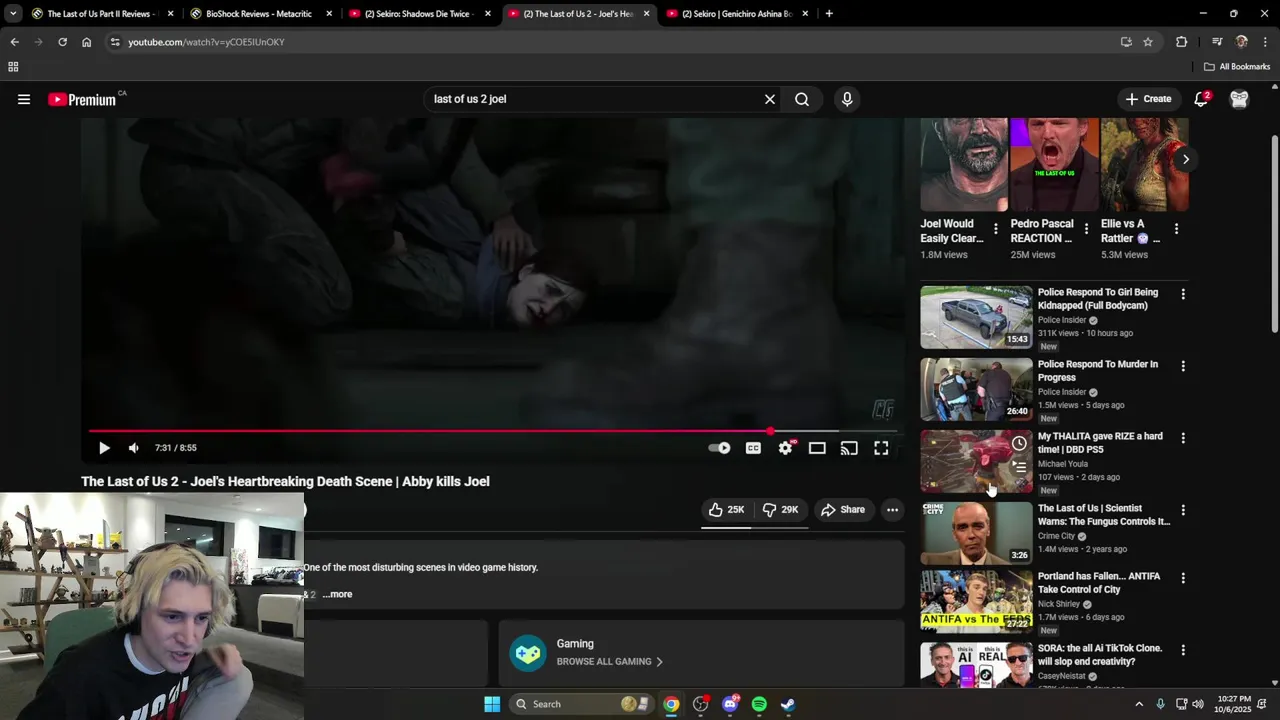Switch to BioShock Reviews Metacritic tab
The image size is (1280, 720).
click(261, 14)
